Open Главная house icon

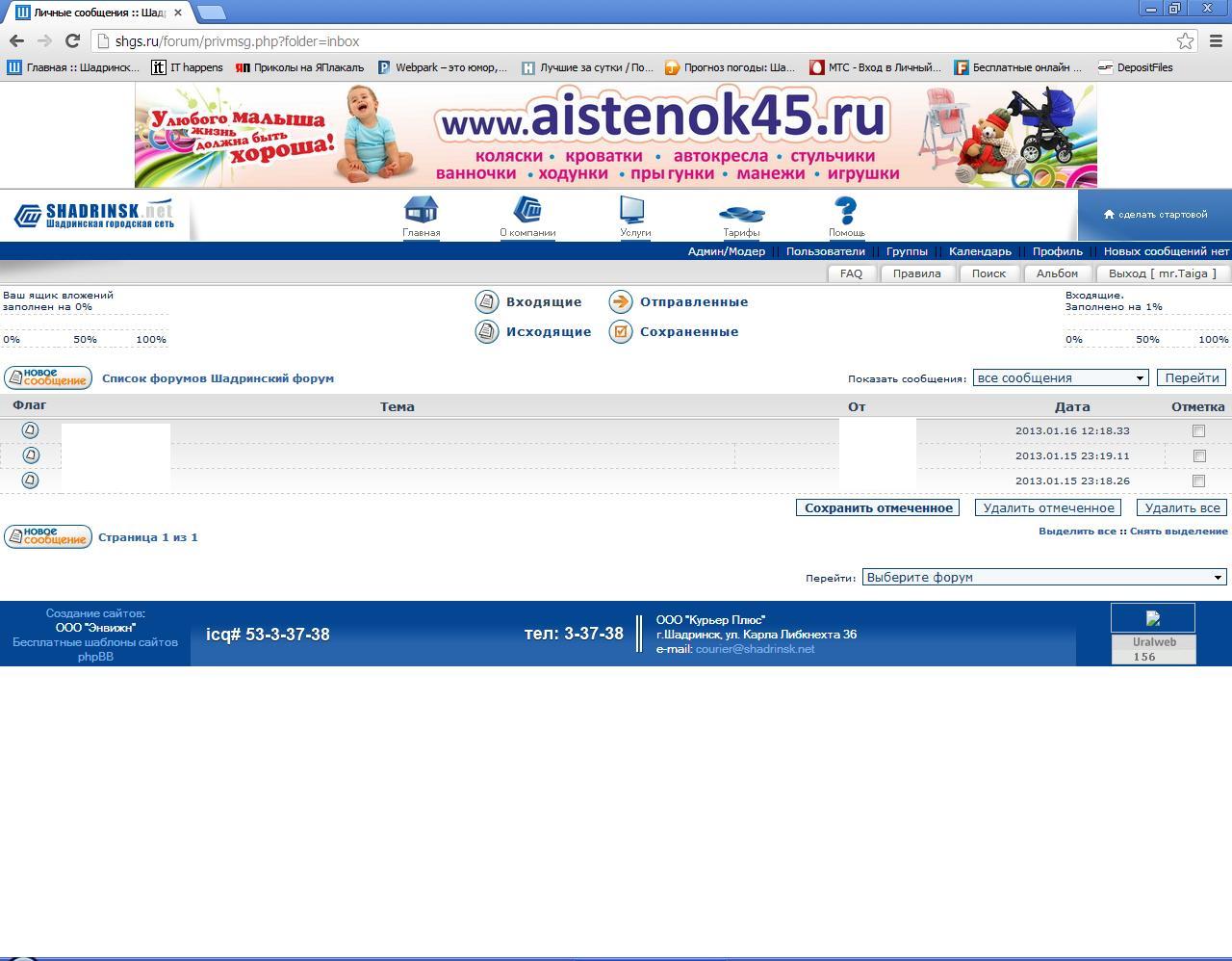[422, 210]
